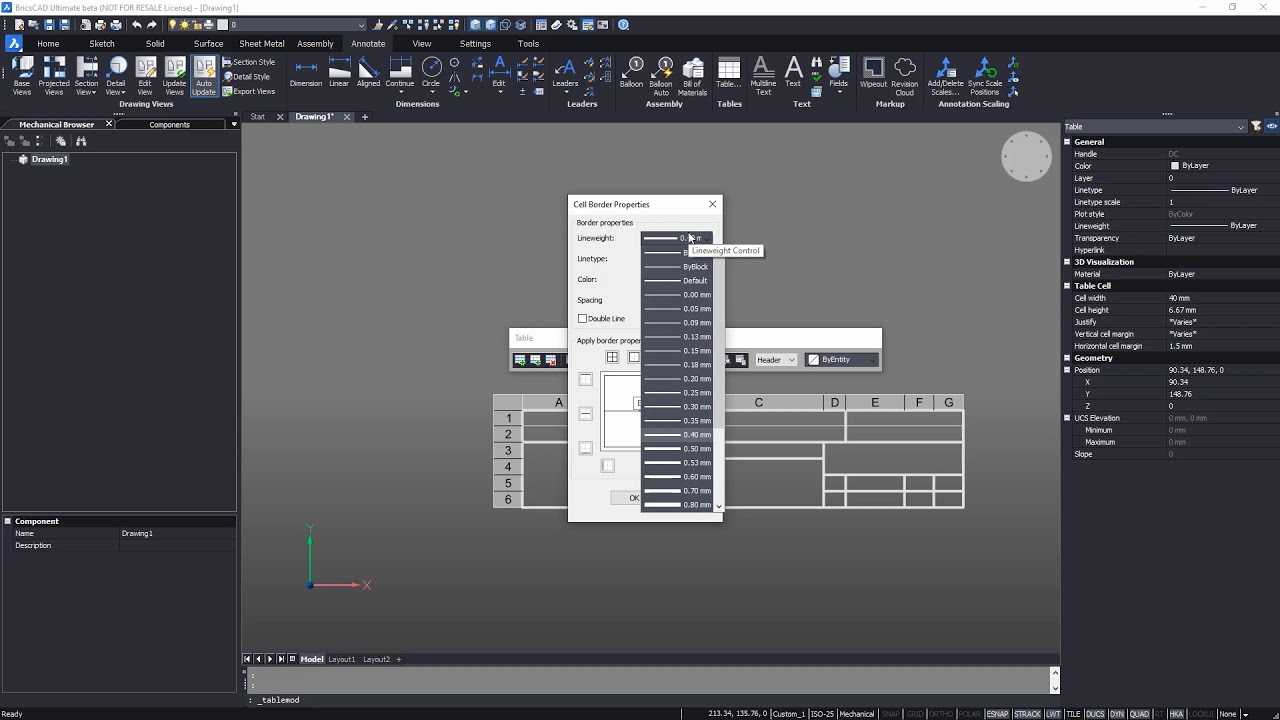This screenshot has height=720, width=1280.
Task: Toggle STRACK in status bar
Action: click(1027, 714)
